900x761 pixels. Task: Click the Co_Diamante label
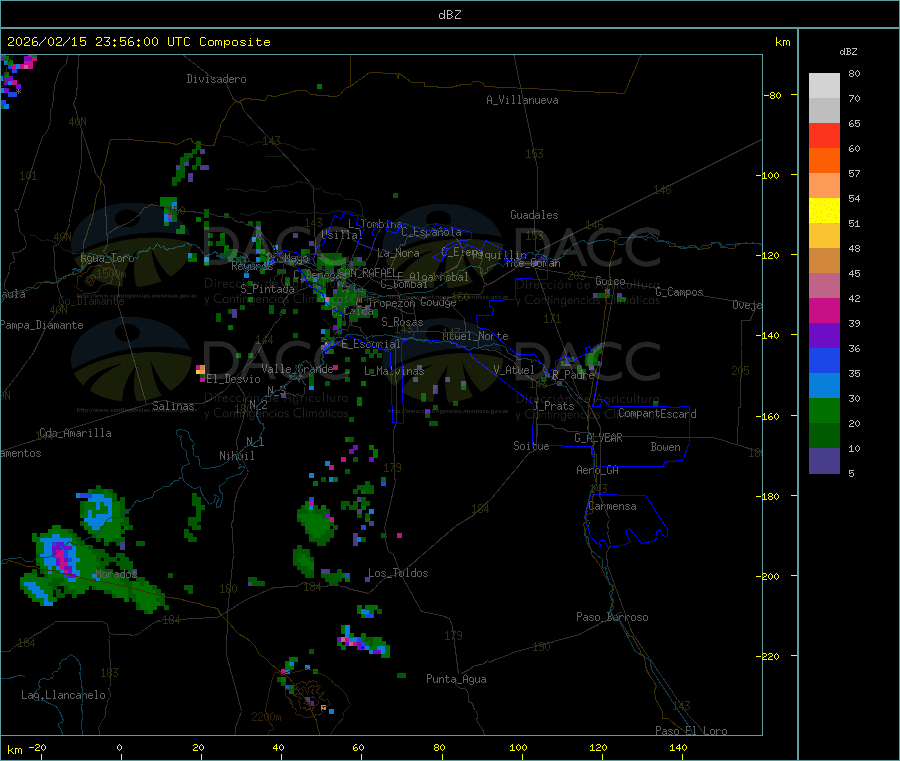coord(91,301)
